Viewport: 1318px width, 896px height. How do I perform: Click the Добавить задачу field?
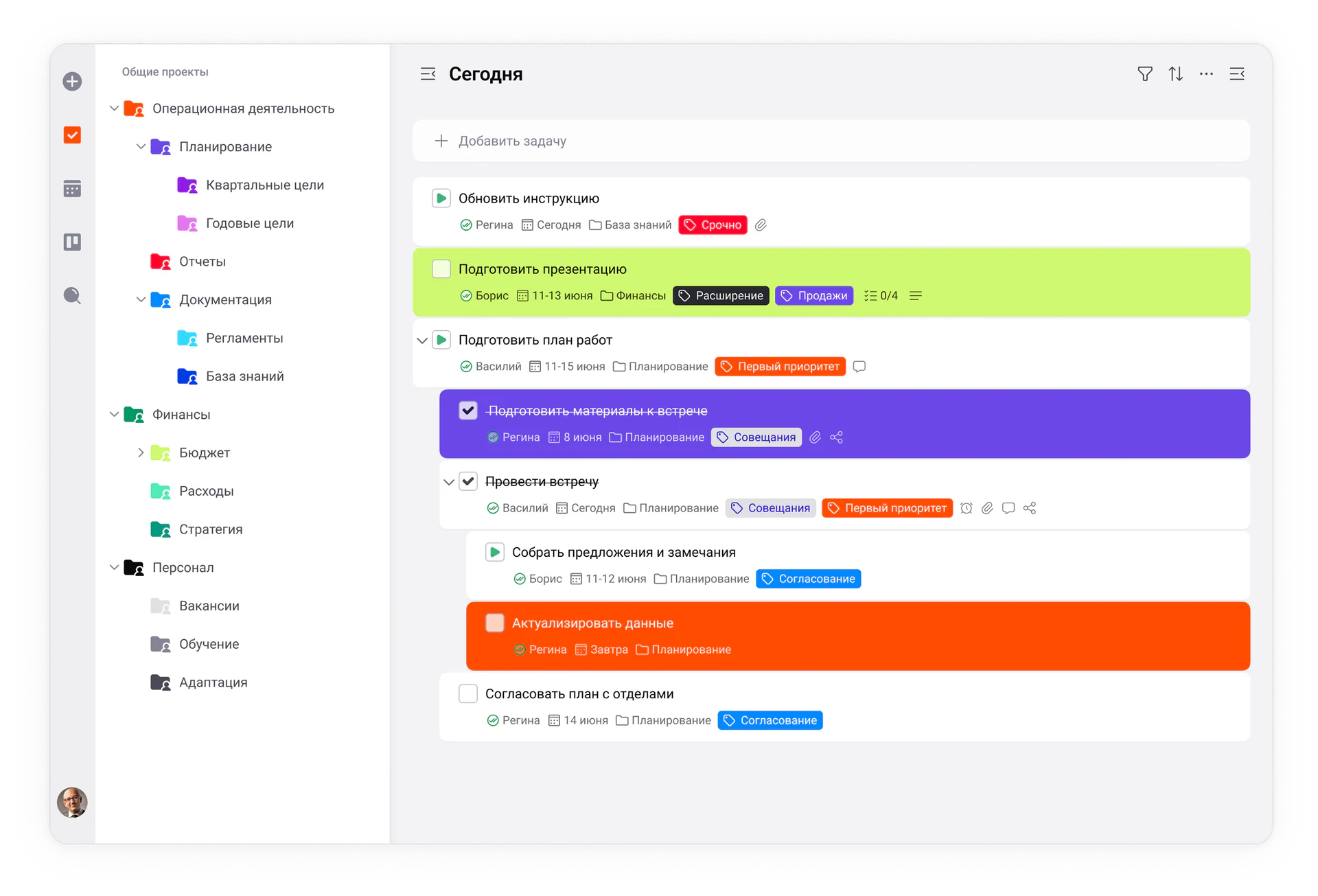click(831, 141)
